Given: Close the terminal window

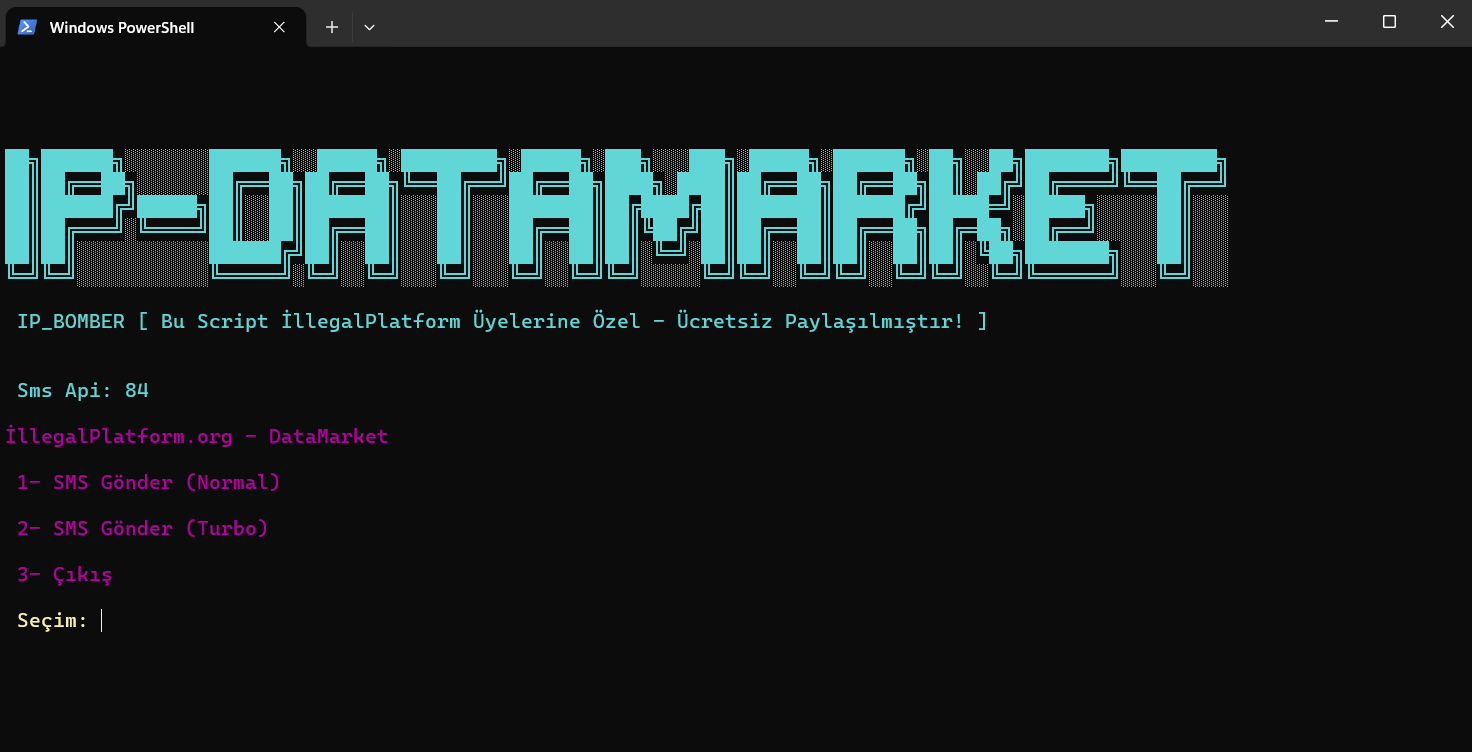Looking at the screenshot, I should point(1446,22).
